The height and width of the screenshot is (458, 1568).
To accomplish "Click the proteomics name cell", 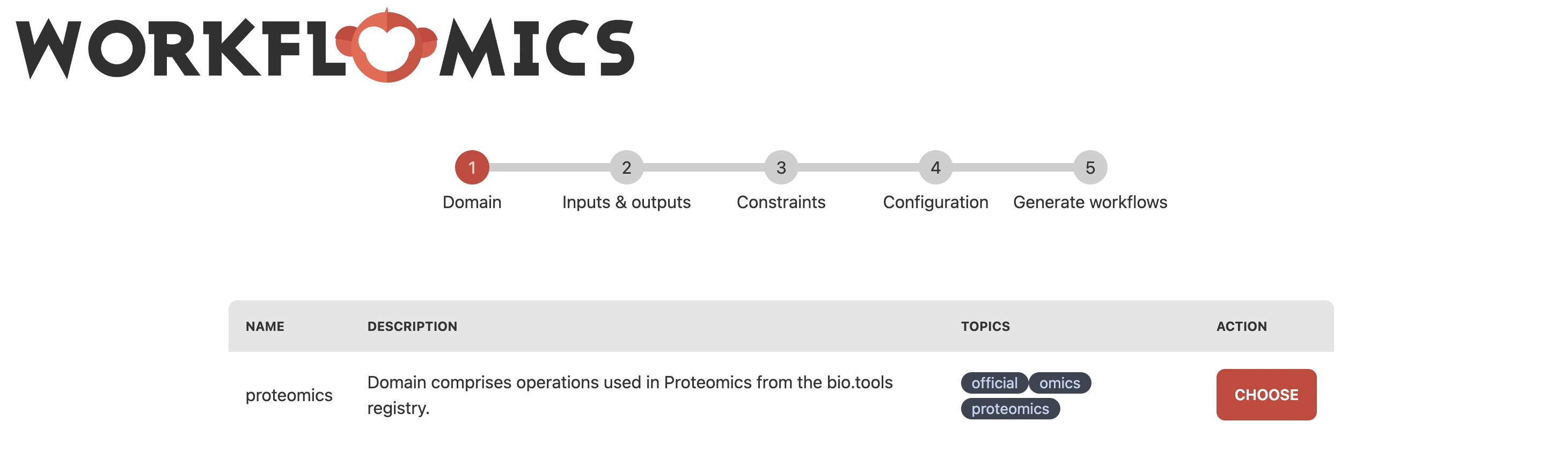I will [289, 395].
